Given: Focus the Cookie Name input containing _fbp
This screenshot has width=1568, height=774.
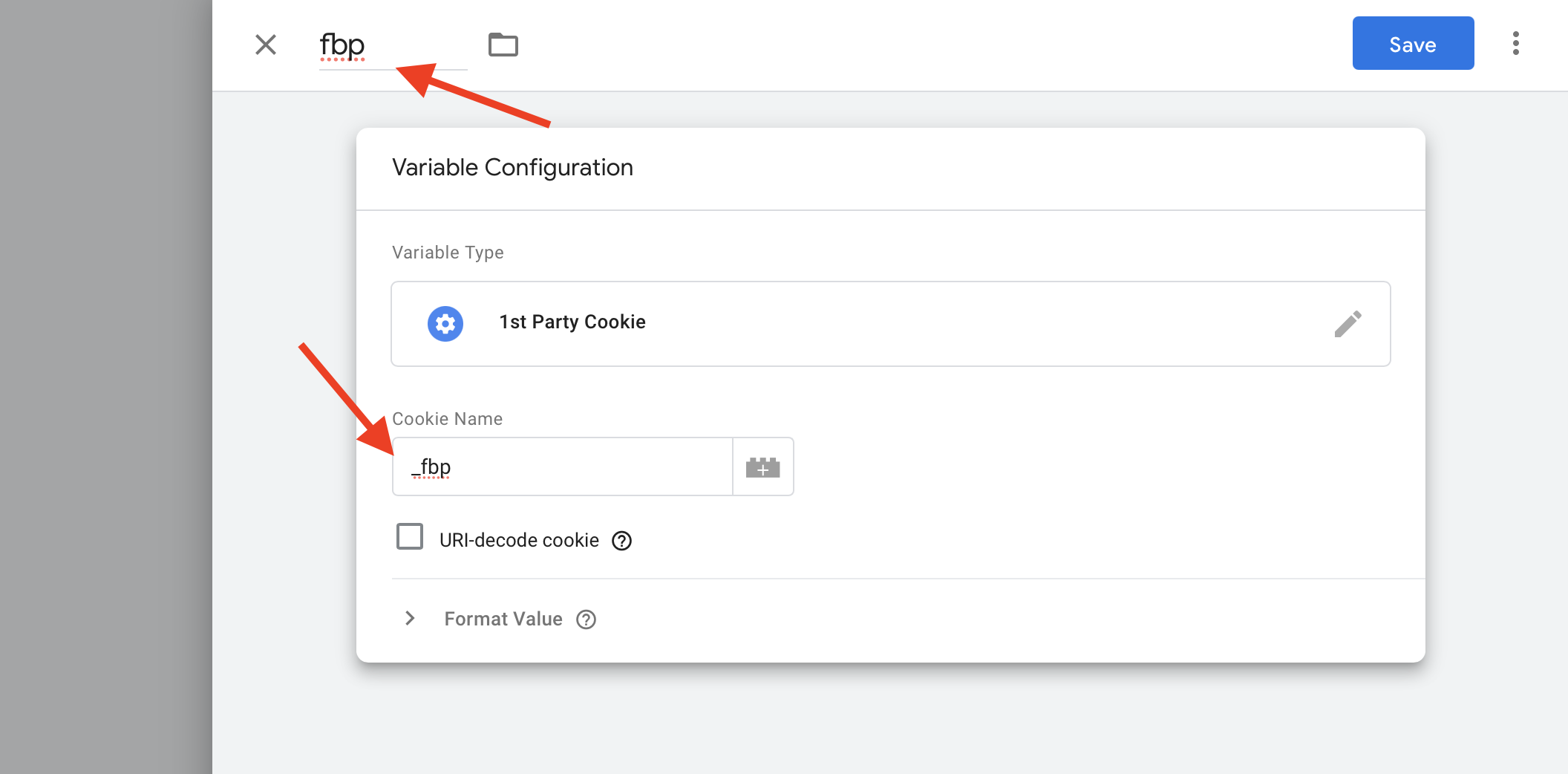Looking at the screenshot, I should coord(562,466).
